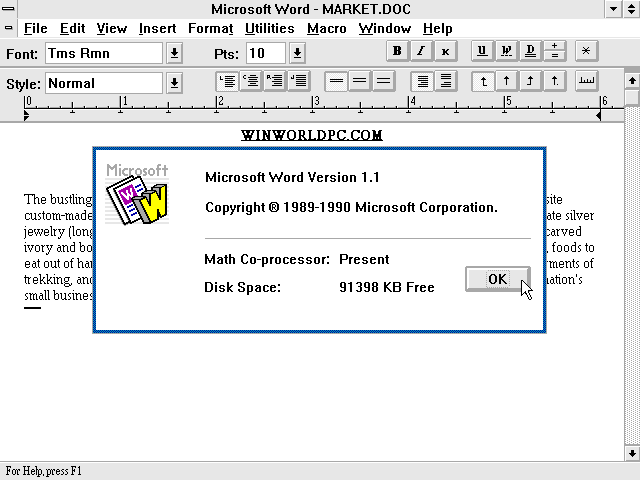Toggle Italic formatting in the ribbon
The image size is (640, 480).
[x=421, y=51]
